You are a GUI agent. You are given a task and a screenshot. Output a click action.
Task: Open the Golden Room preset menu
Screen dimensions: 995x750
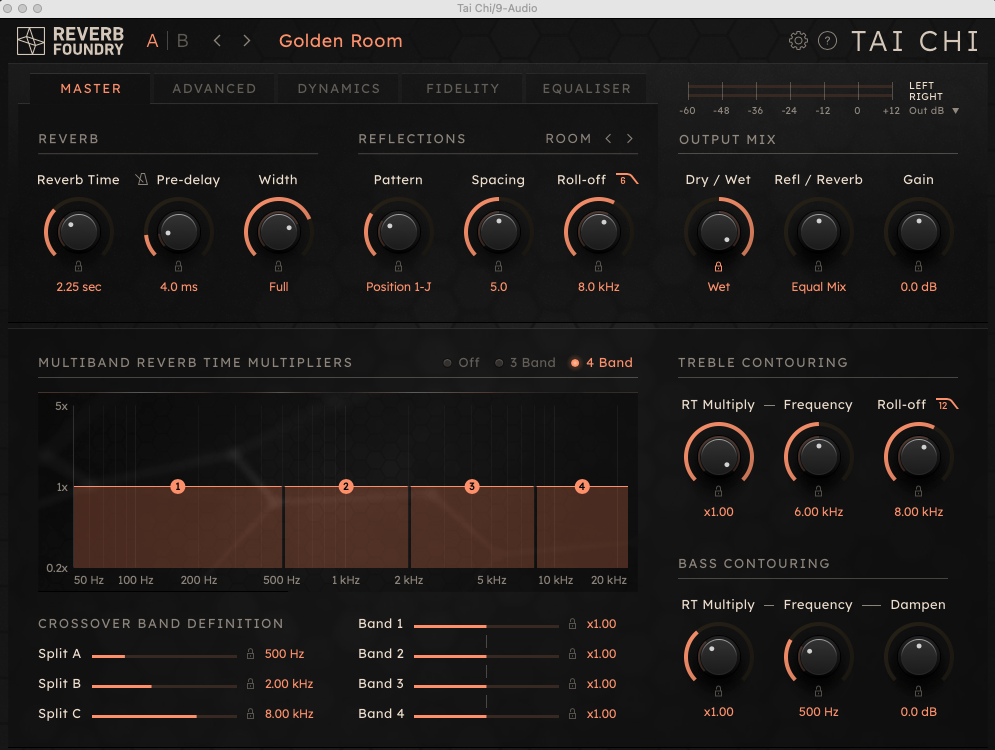(x=341, y=41)
